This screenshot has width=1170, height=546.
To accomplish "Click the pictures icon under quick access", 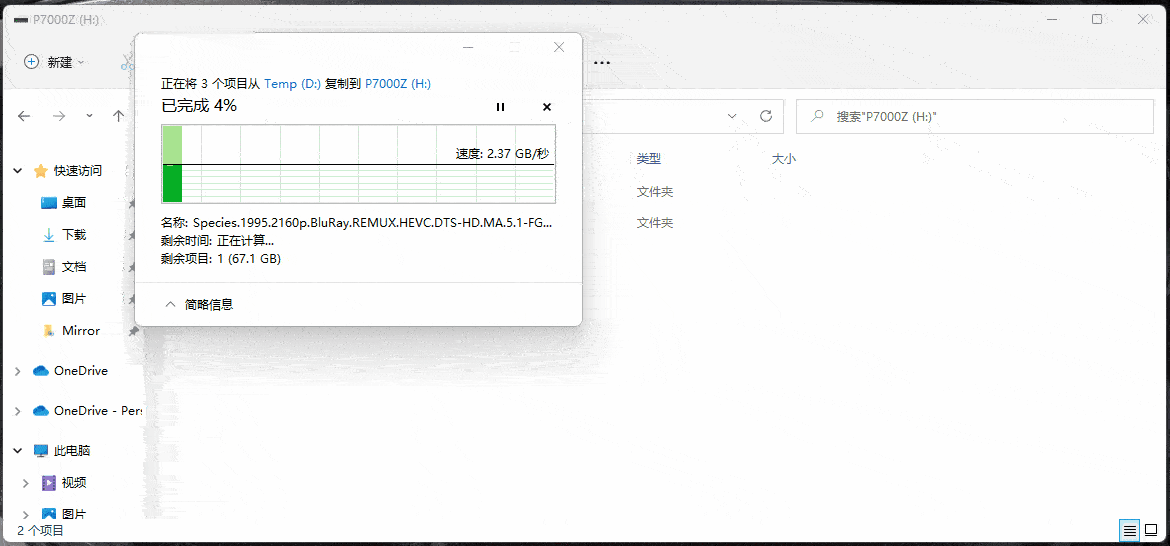I will point(49,298).
